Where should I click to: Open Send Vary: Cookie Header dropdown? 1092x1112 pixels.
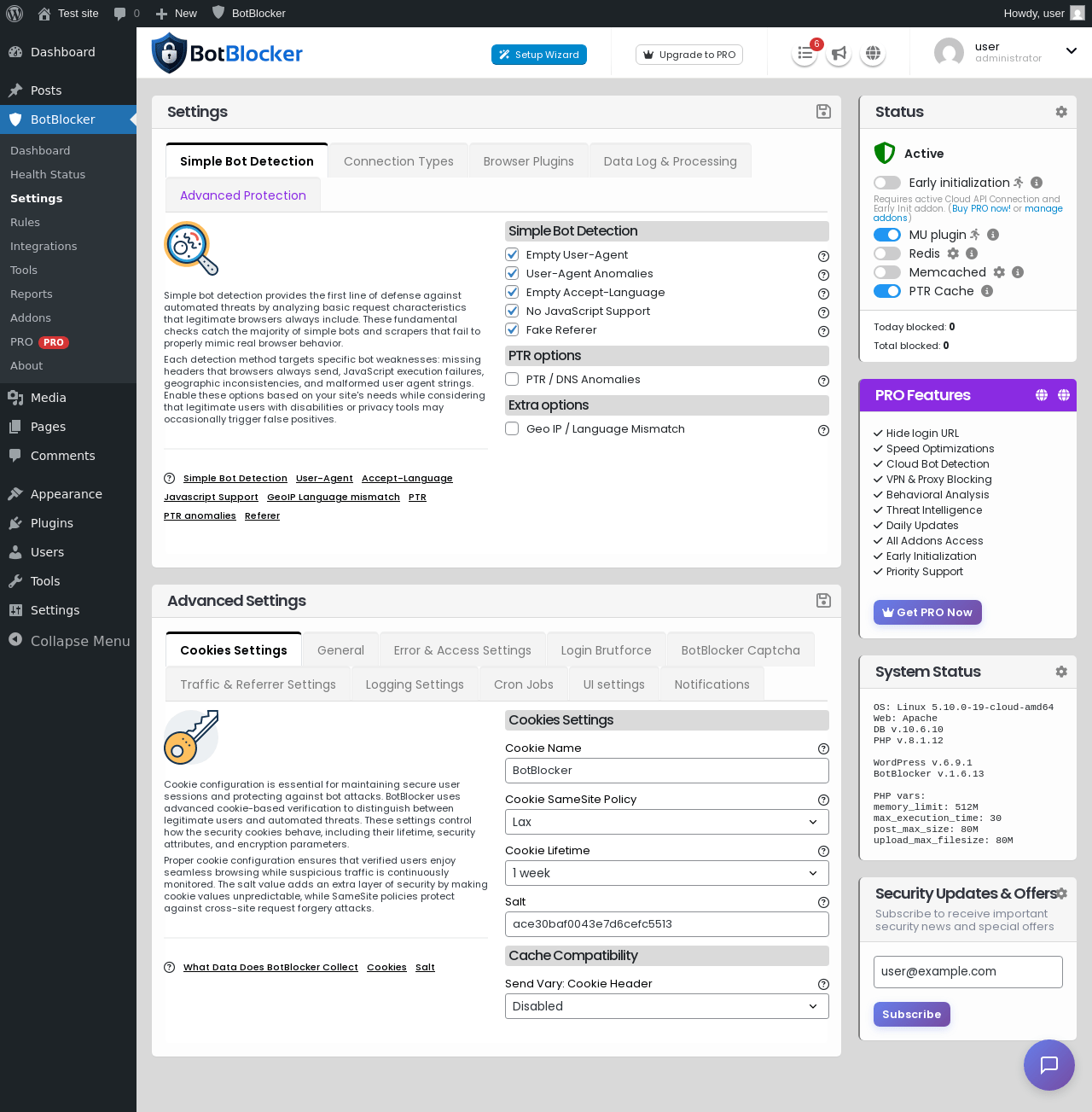667,1006
